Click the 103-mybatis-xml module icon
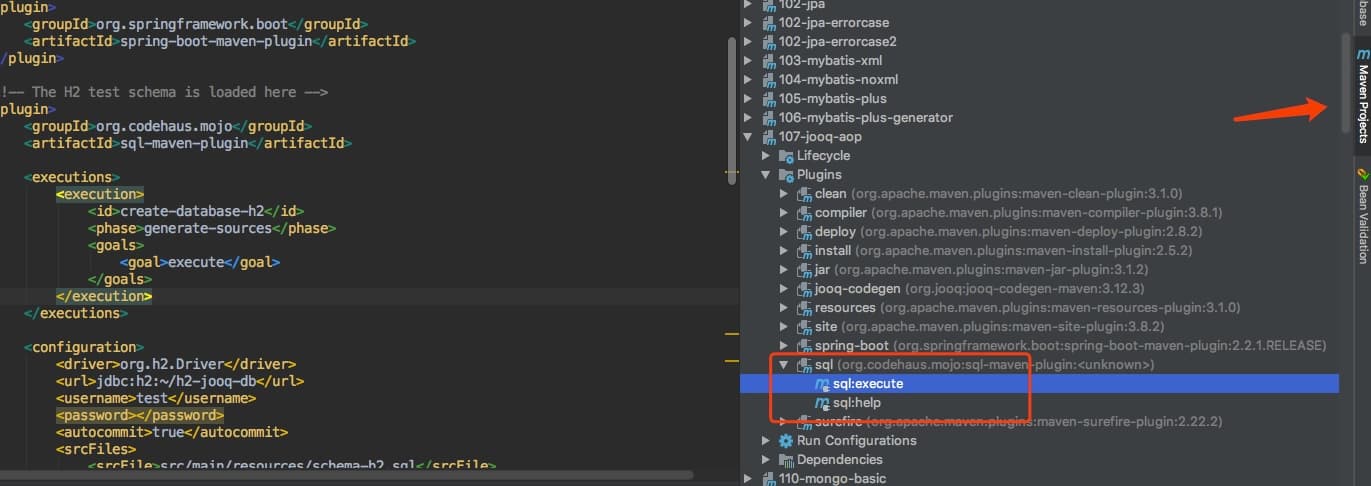 pos(769,61)
